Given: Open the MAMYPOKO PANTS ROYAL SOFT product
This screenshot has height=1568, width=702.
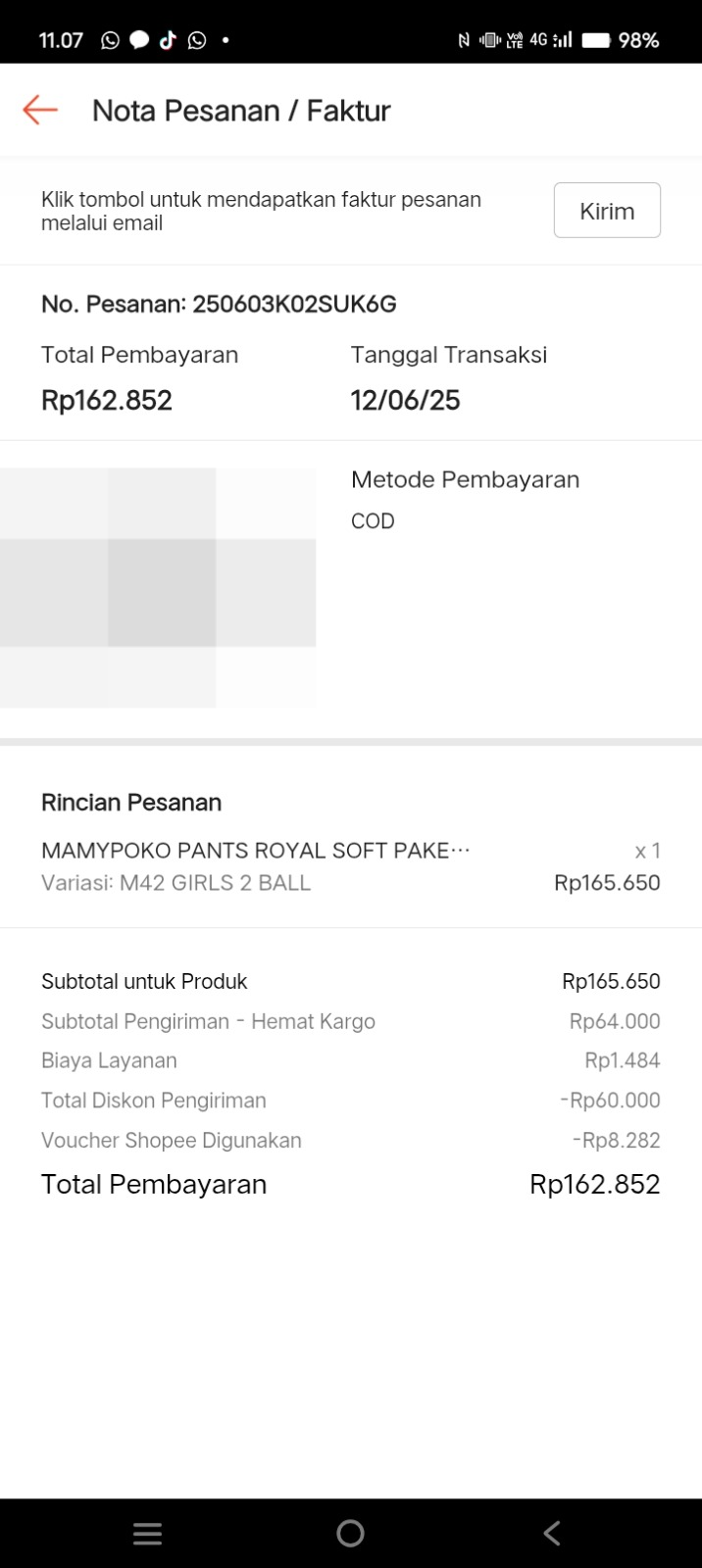Looking at the screenshot, I should click(x=255, y=851).
